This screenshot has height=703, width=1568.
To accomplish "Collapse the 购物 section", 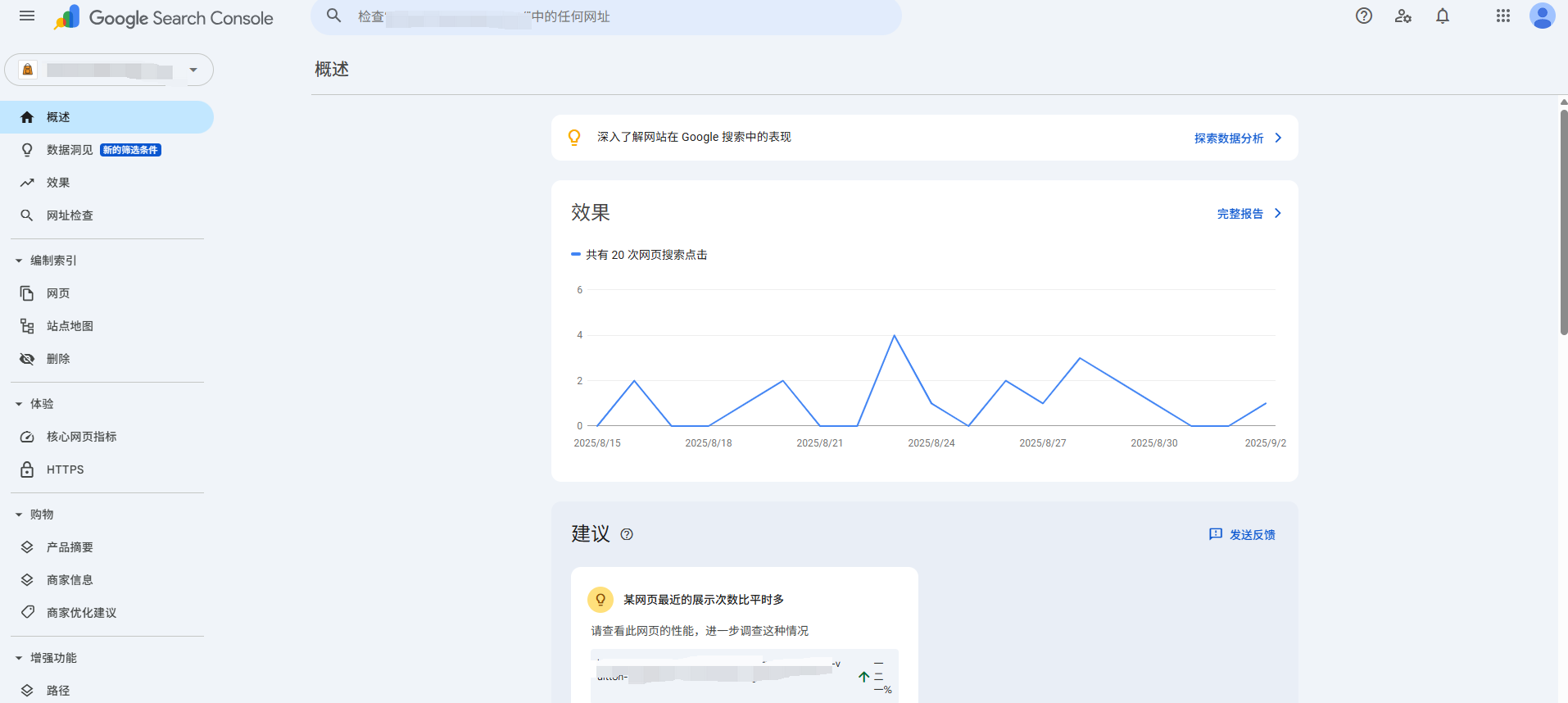I will (19, 515).
